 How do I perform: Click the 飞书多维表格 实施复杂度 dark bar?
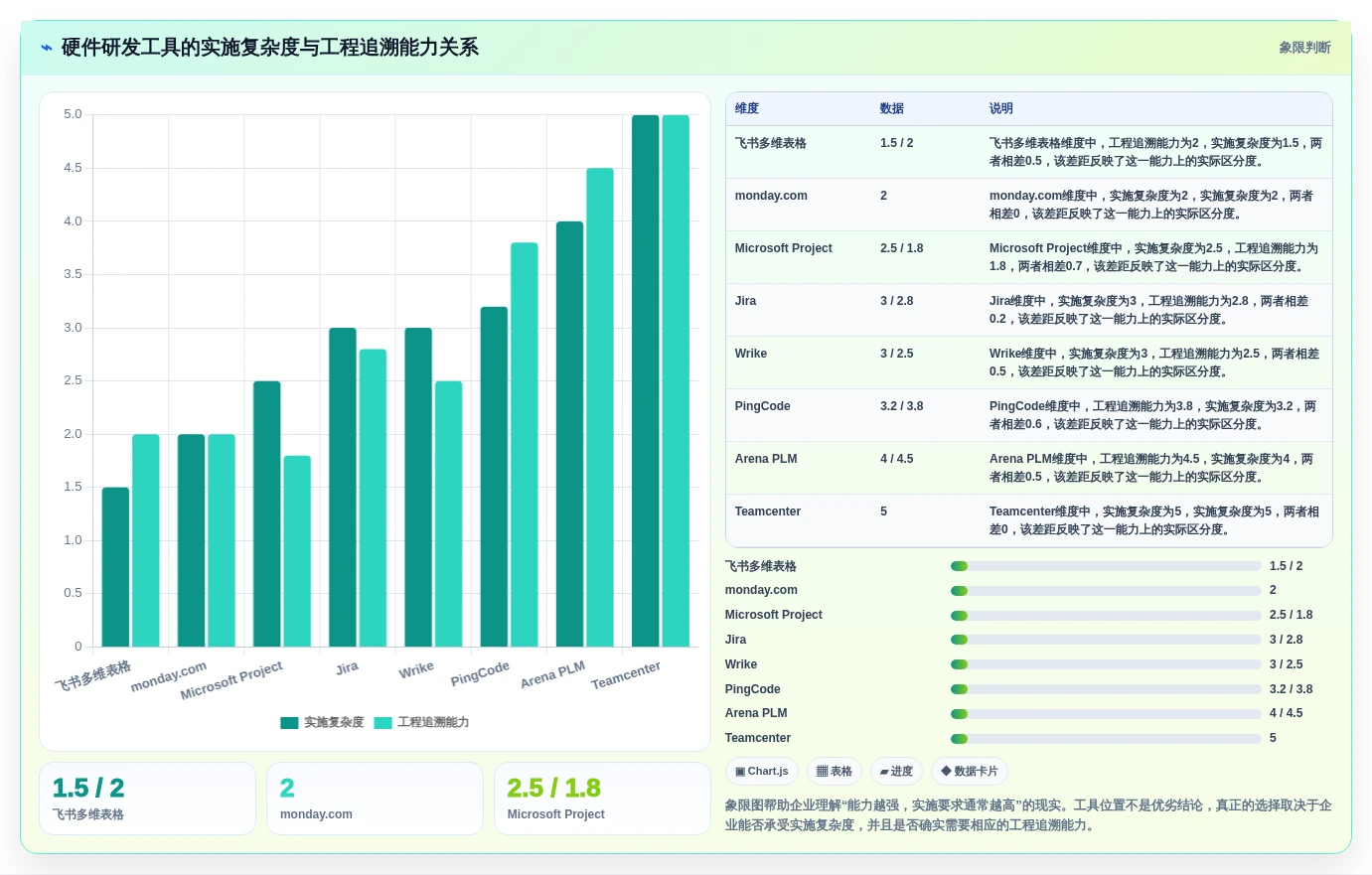(x=115, y=567)
